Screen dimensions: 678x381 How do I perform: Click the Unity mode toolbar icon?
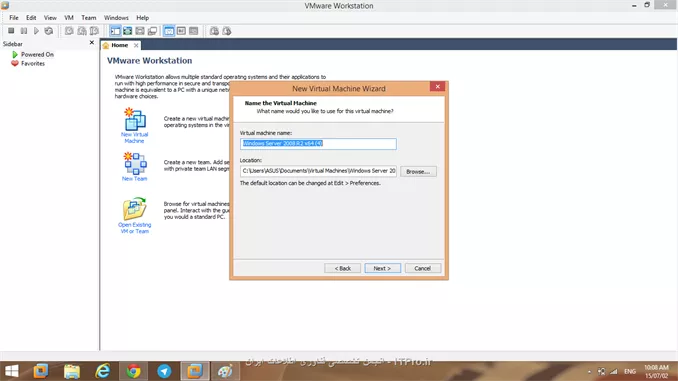(x=152, y=31)
